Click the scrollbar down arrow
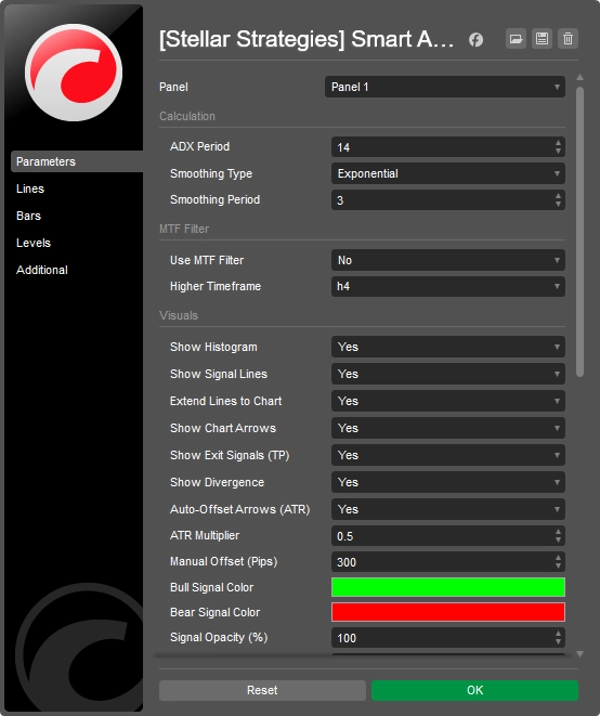Viewport: 600px width, 716px height. 580,654
